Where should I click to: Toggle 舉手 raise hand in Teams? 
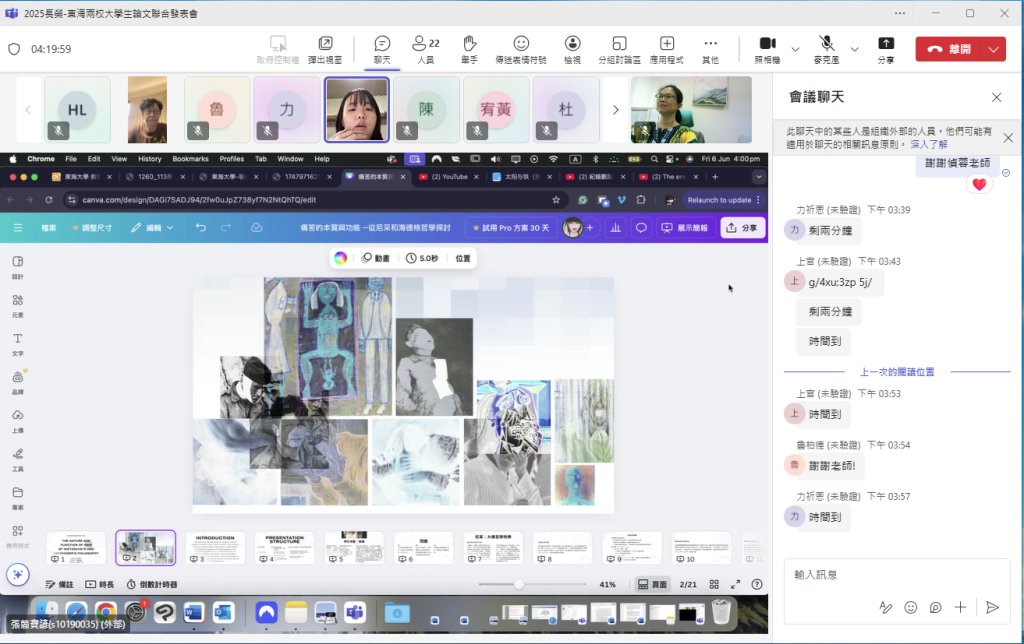(469, 50)
